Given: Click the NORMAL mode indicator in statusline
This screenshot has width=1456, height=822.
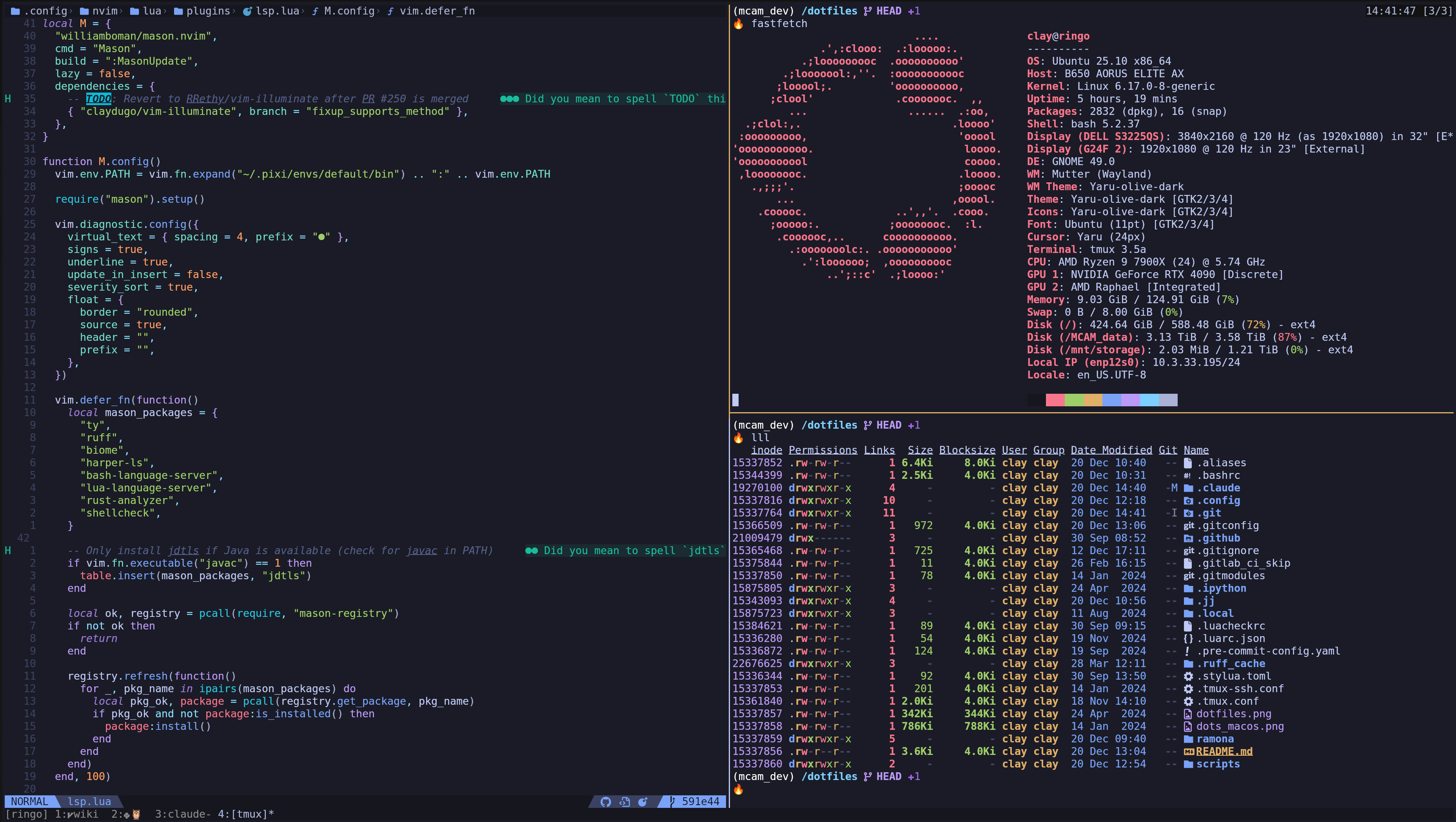Looking at the screenshot, I should pyautogui.click(x=29, y=802).
